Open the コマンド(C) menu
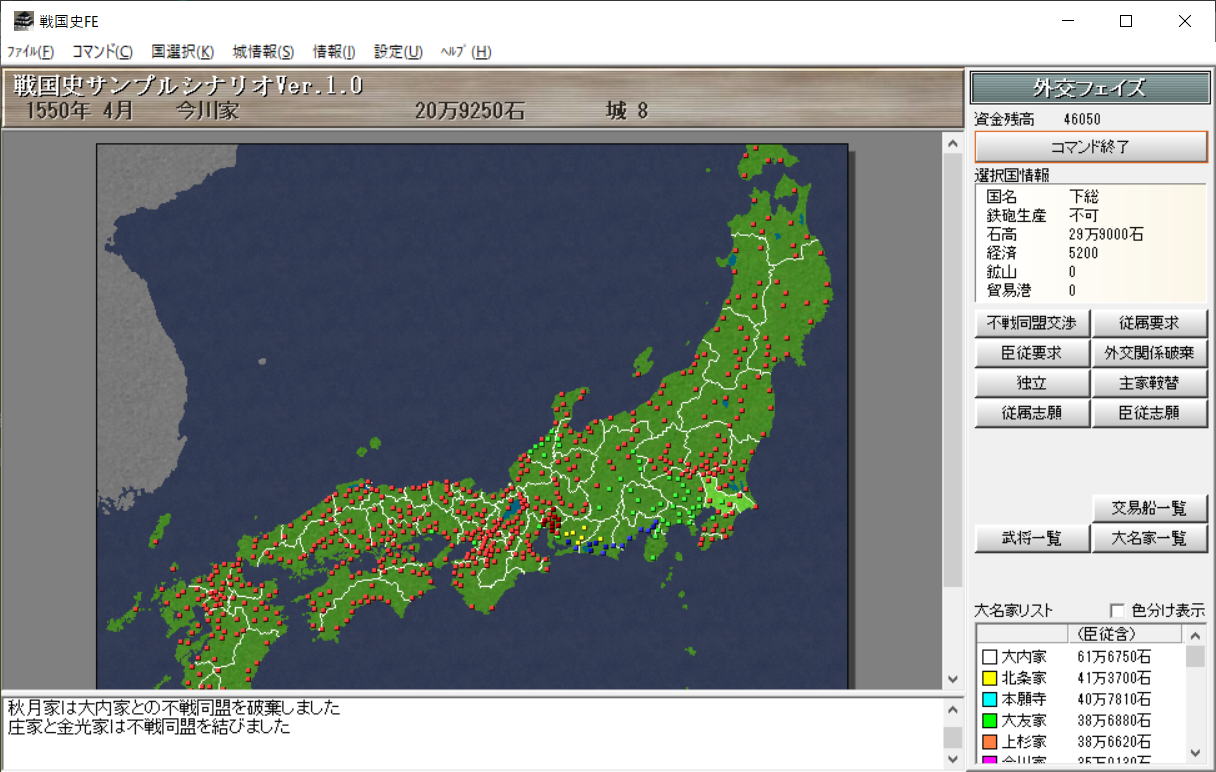 click(x=102, y=52)
